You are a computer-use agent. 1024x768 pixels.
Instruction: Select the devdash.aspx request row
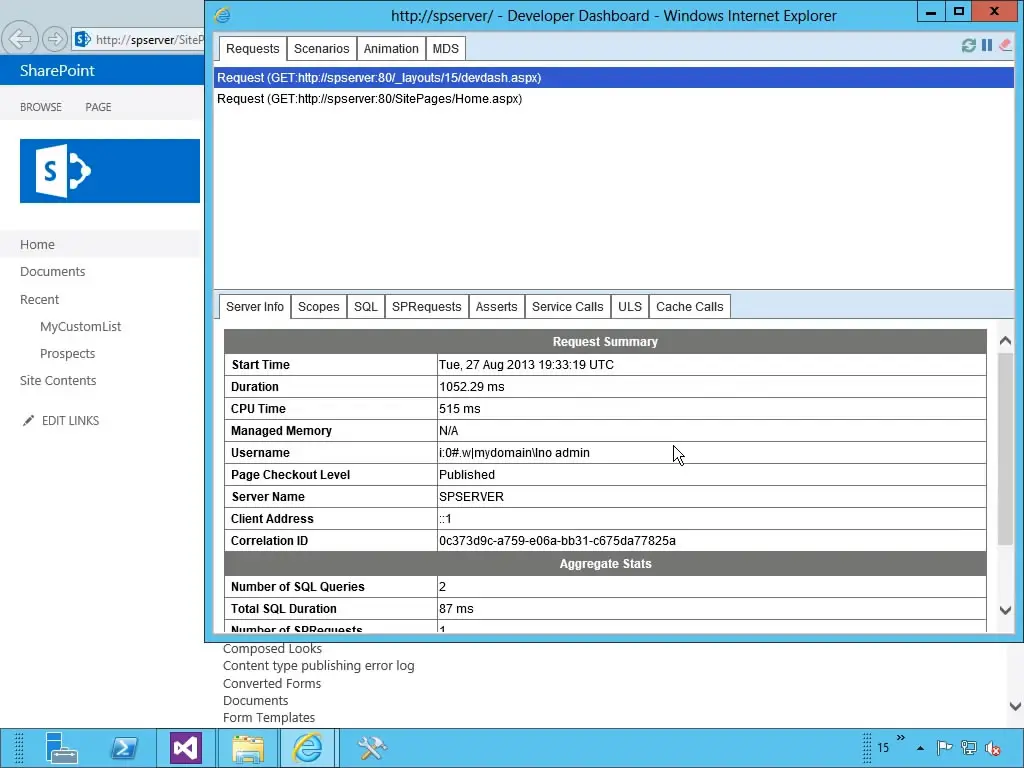click(614, 78)
